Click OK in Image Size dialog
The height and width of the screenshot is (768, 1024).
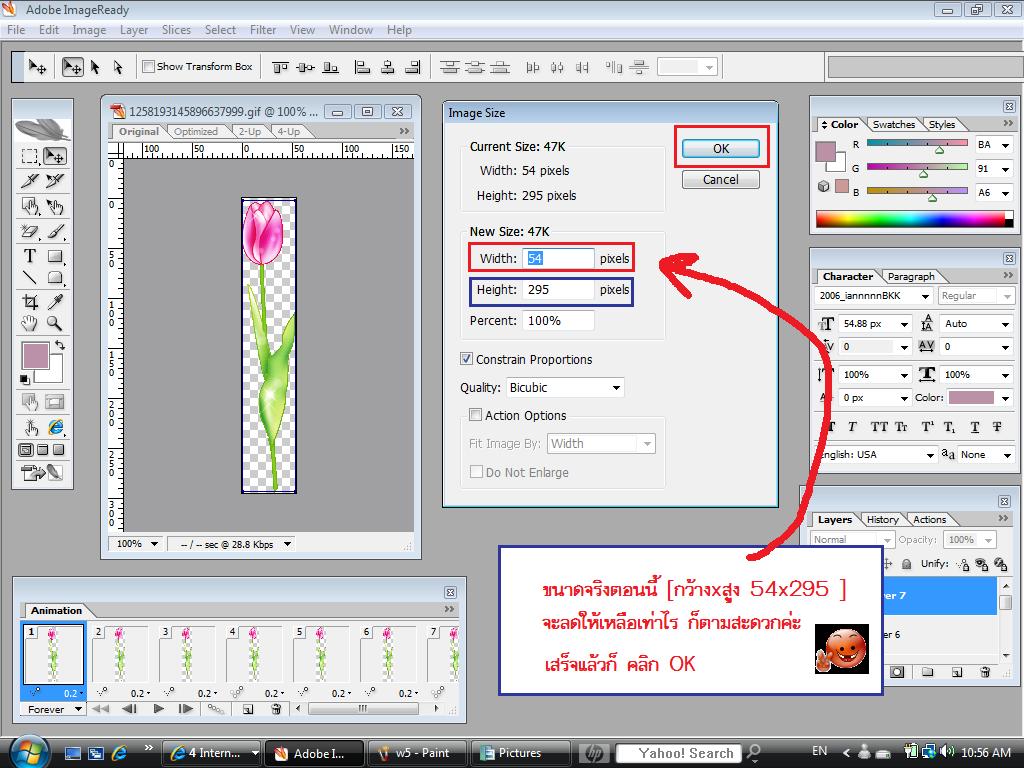tap(721, 148)
